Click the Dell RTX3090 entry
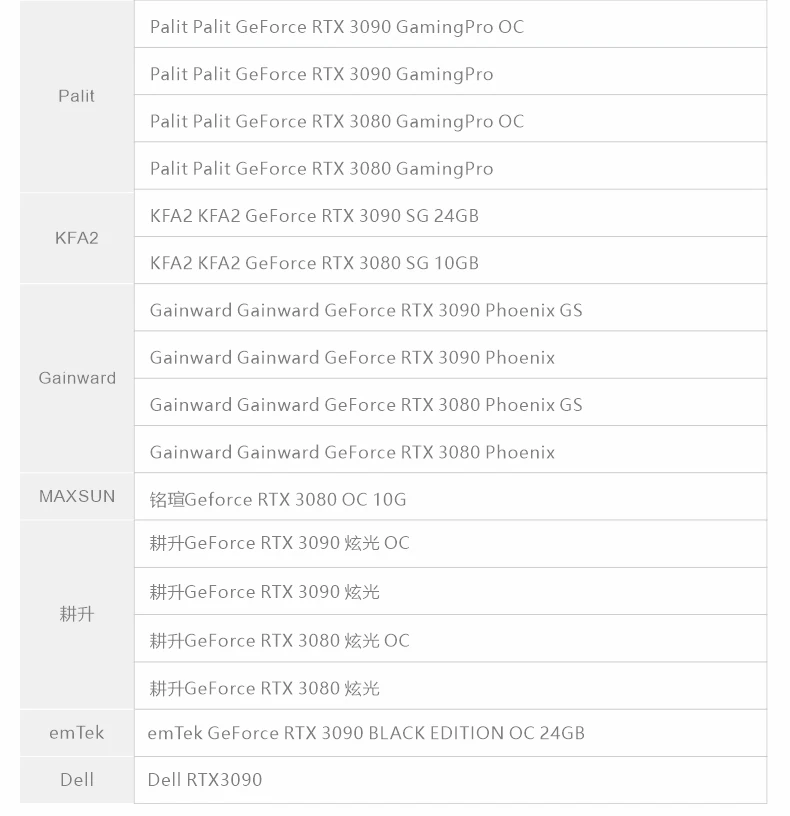 205,780
